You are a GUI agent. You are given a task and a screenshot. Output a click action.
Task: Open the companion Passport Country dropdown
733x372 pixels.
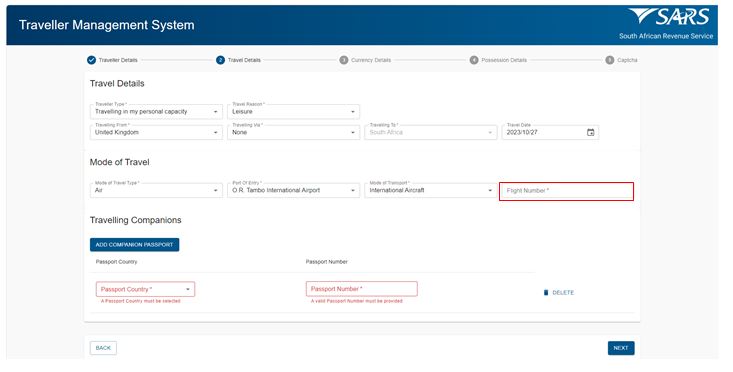click(145, 289)
